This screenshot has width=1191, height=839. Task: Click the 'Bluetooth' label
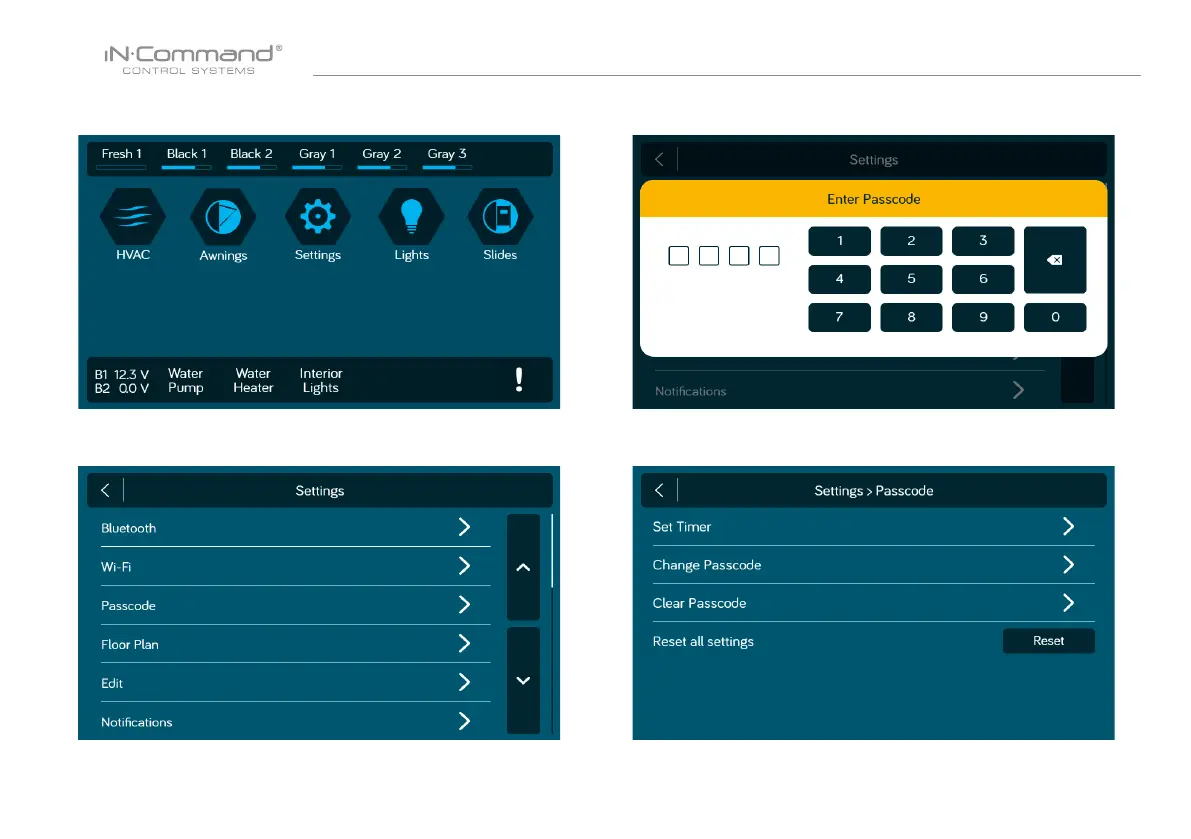(128, 528)
